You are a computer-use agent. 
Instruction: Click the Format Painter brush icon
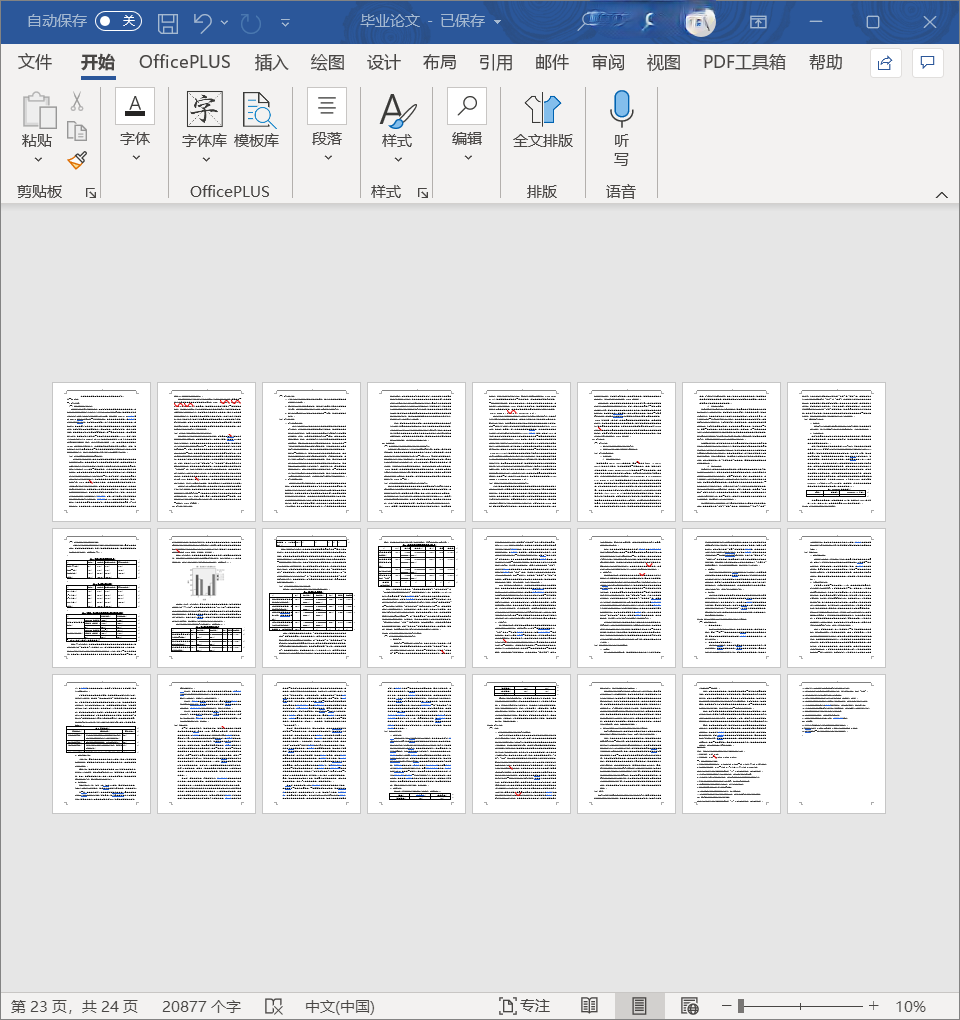(x=77, y=160)
